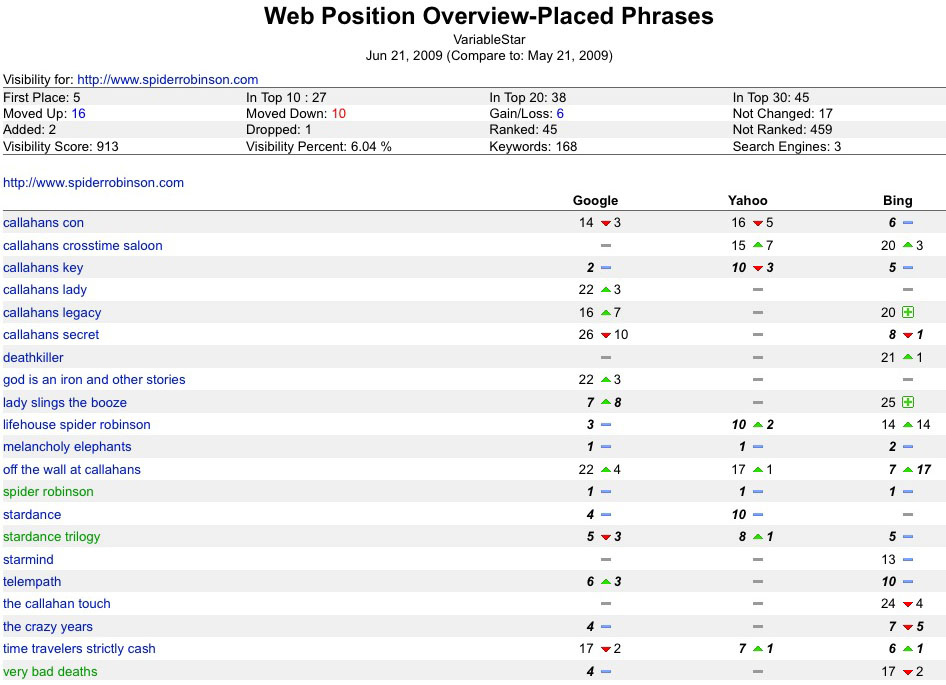Viewport: 946px width, 685px height.
Task: Click red down arrow in the callahan touch row
Action: 907,604
